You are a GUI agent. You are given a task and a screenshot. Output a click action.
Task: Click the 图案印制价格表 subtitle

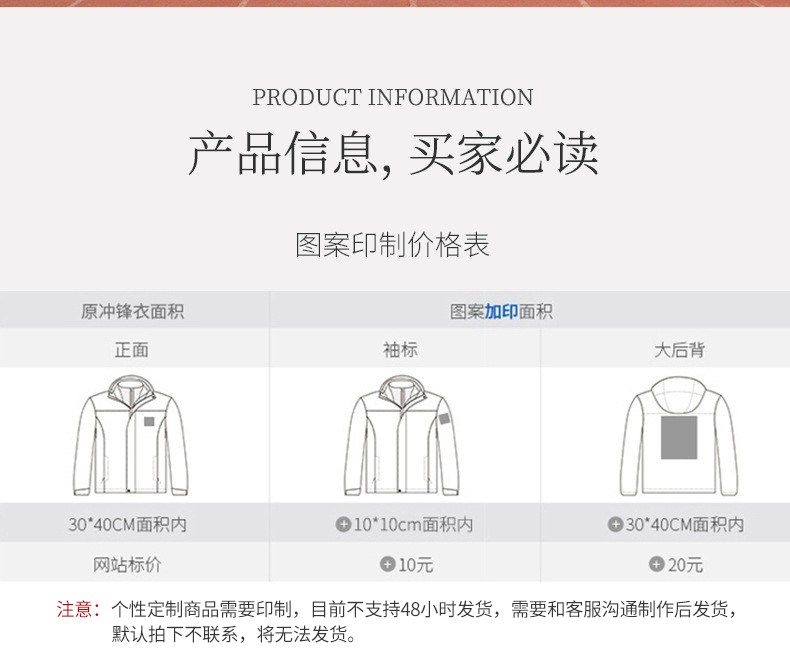392,245
